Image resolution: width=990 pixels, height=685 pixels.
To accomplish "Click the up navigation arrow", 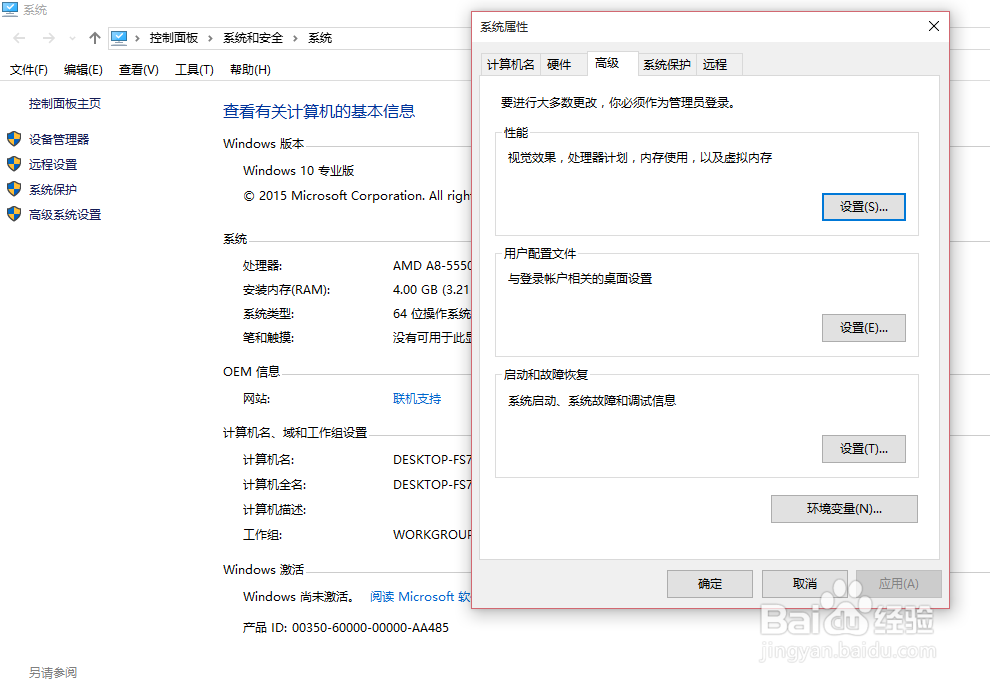I will pyautogui.click(x=94, y=37).
